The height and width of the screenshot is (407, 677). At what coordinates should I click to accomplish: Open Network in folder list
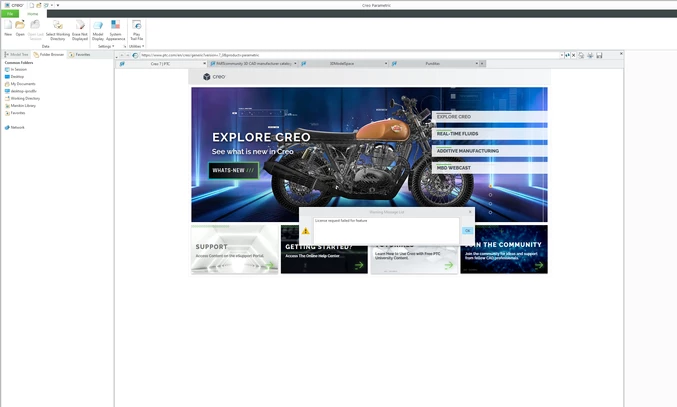pos(15,128)
